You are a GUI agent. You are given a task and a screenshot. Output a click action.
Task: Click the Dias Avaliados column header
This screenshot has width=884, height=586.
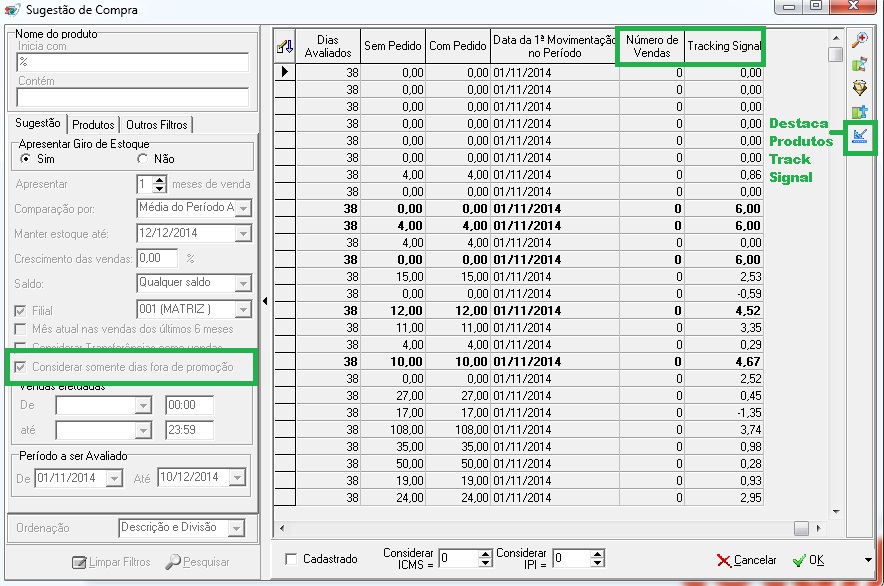coord(328,46)
